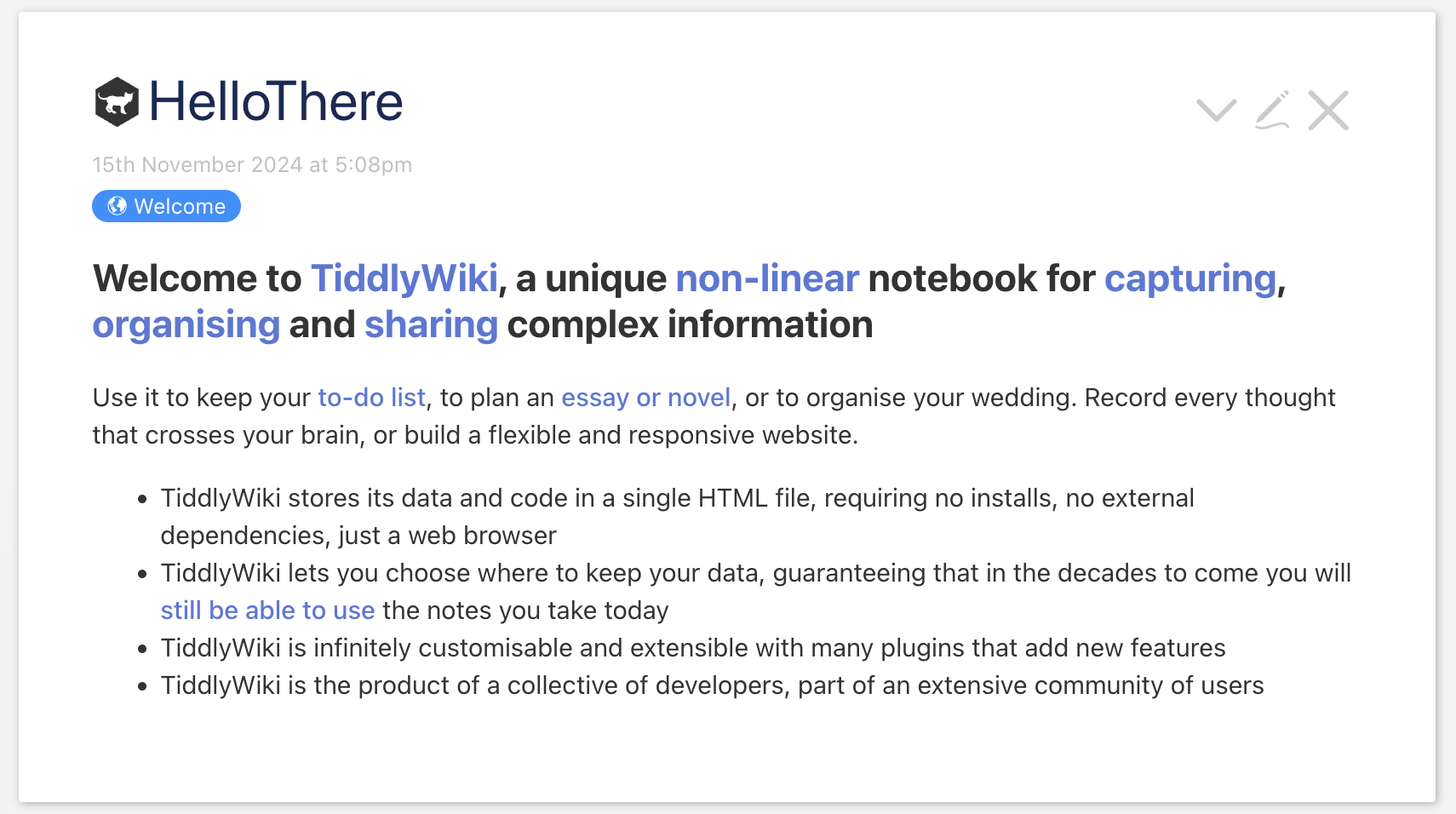Click the bullet about community of users
The height and width of the screenshot is (814, 1456).
712,685
